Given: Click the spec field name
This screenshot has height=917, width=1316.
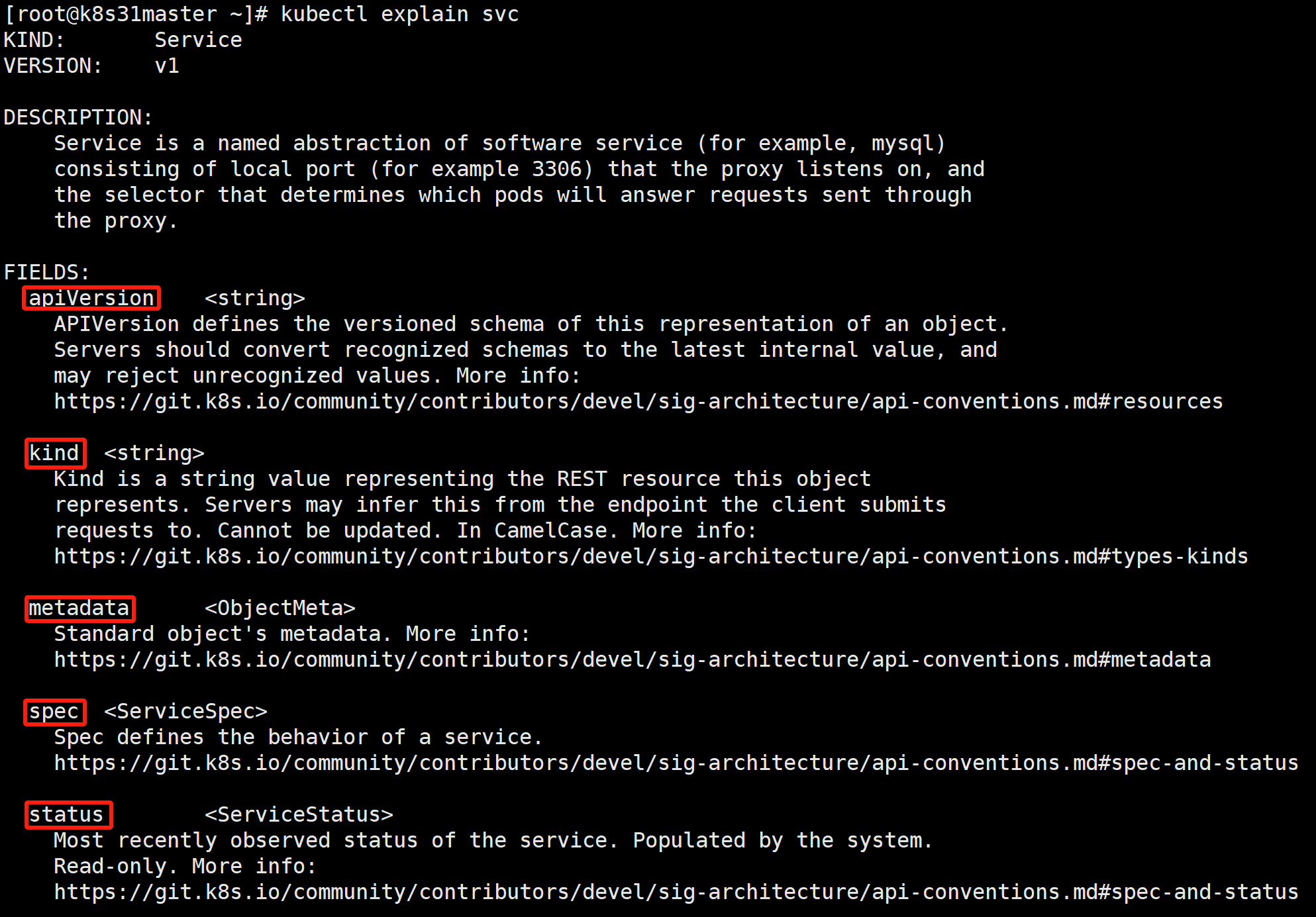Looking at the screenshot, I should tap(55, 712).
